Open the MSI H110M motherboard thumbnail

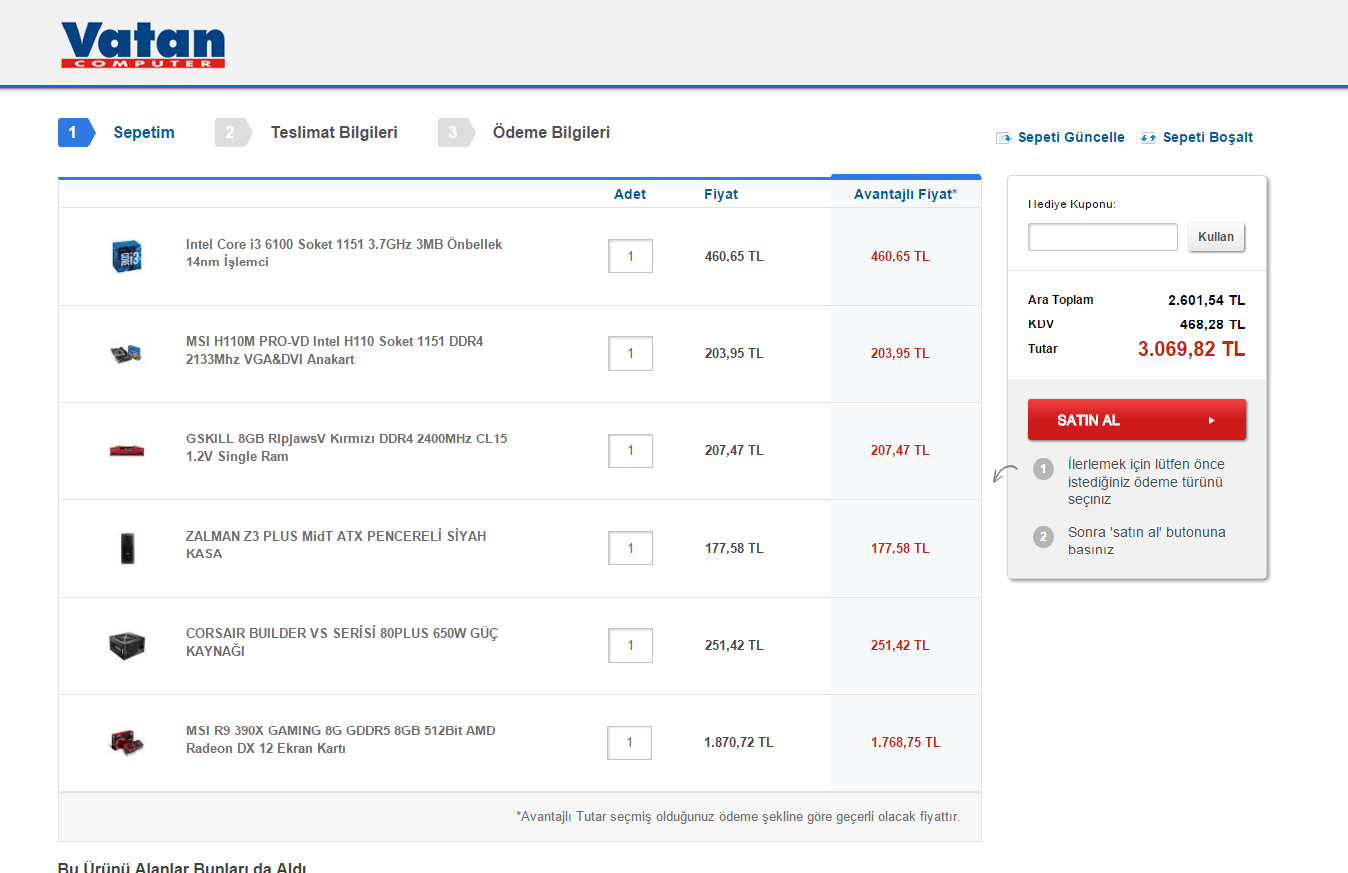coord(127,353)
